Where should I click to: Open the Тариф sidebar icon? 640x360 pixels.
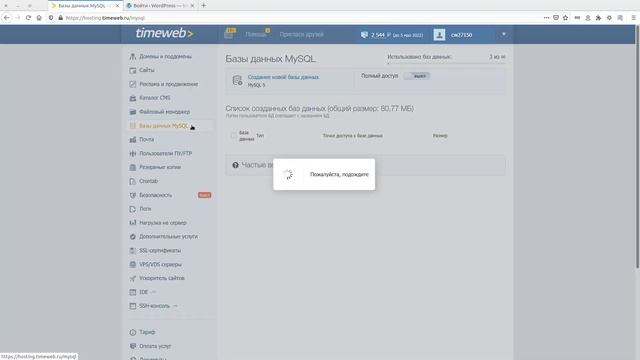click(133, 332)
